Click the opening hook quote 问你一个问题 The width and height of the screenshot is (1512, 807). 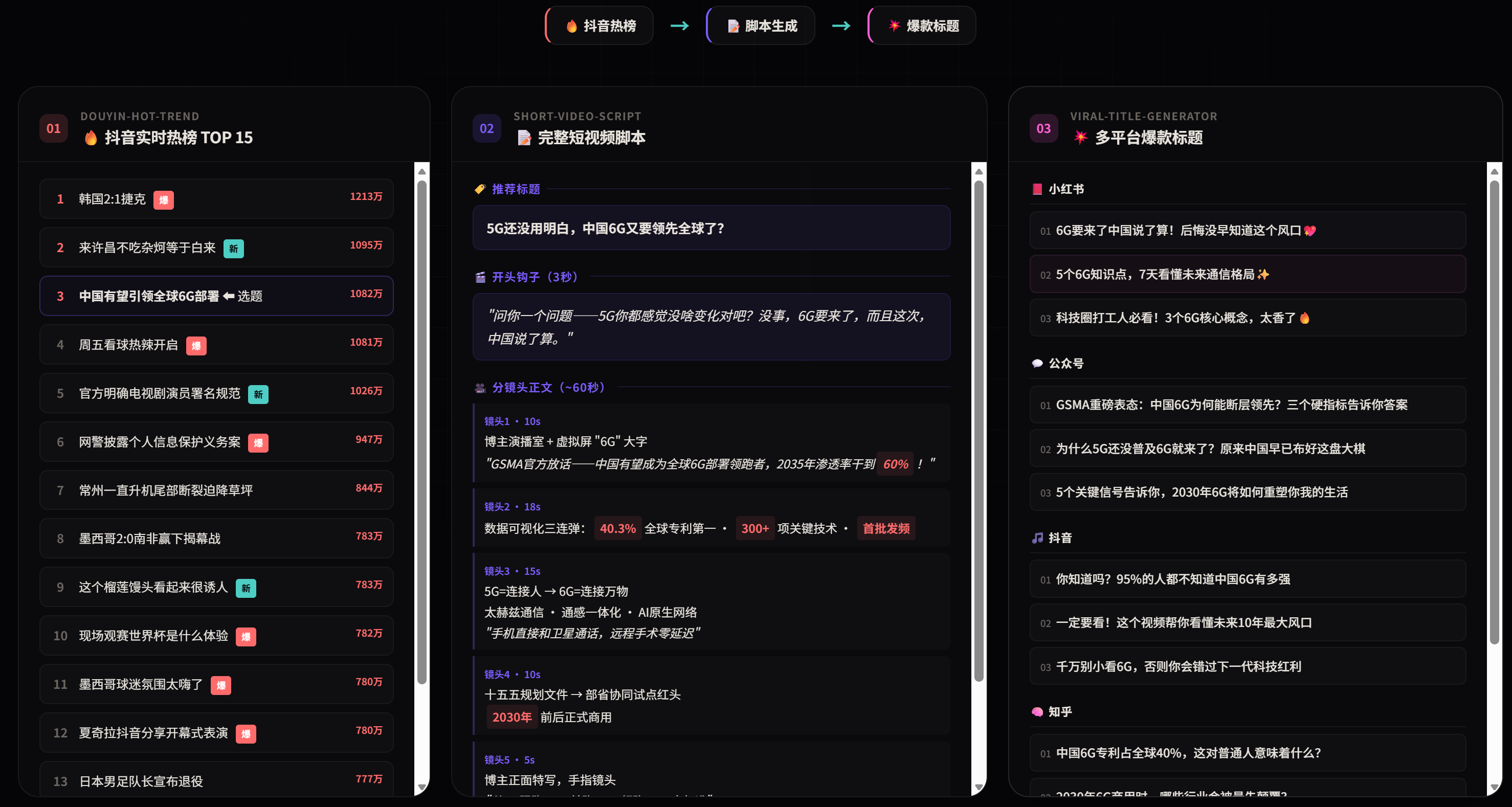click(711, 327)
